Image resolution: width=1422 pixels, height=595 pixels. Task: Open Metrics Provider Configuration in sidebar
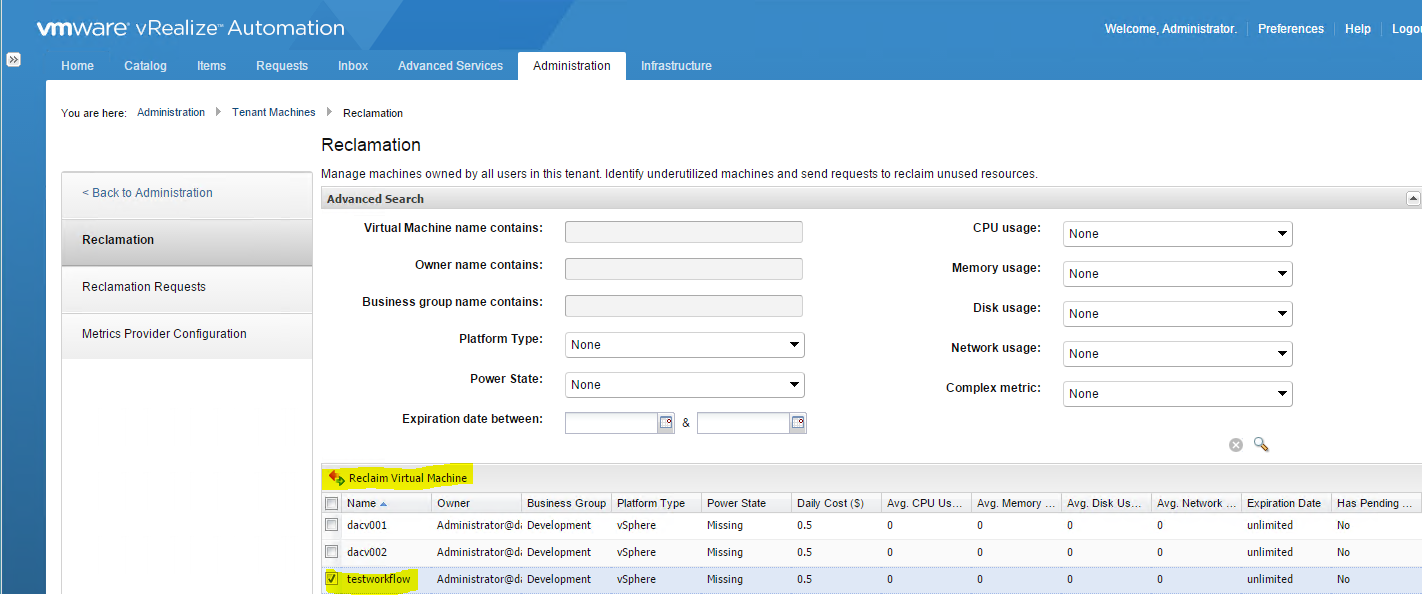187,334
